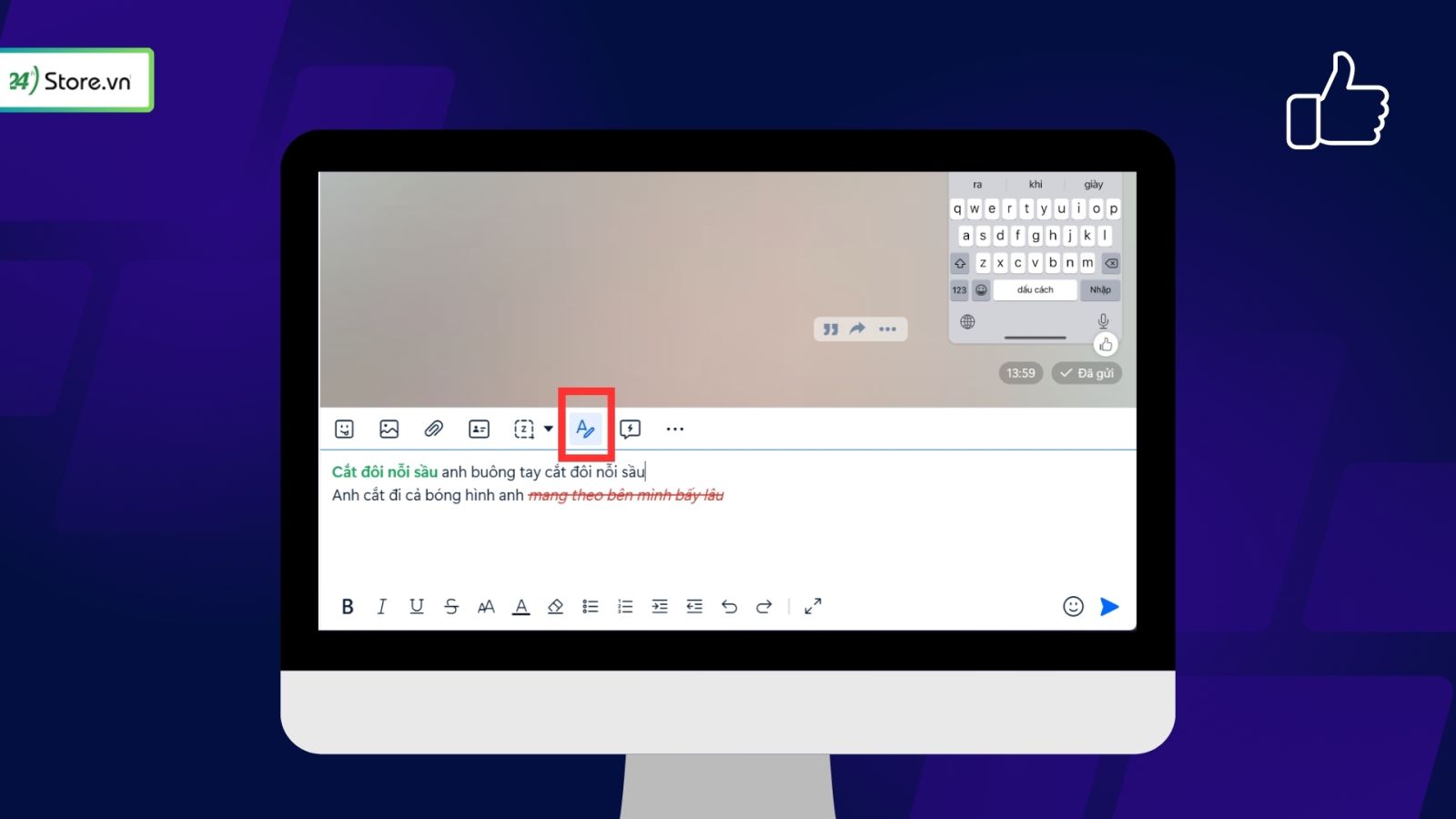Expand the screenshot options arrow
The height and width of the screenshot is (819, 1456).
548,429
